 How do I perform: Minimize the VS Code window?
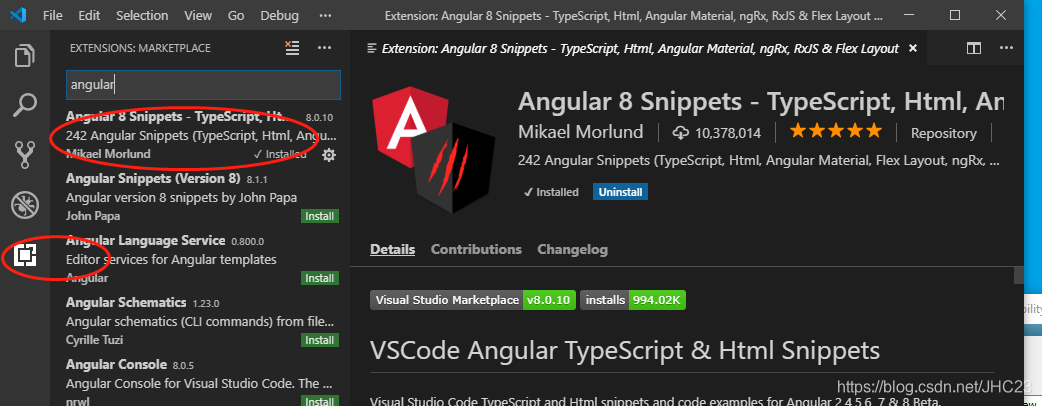coord(910,15)
